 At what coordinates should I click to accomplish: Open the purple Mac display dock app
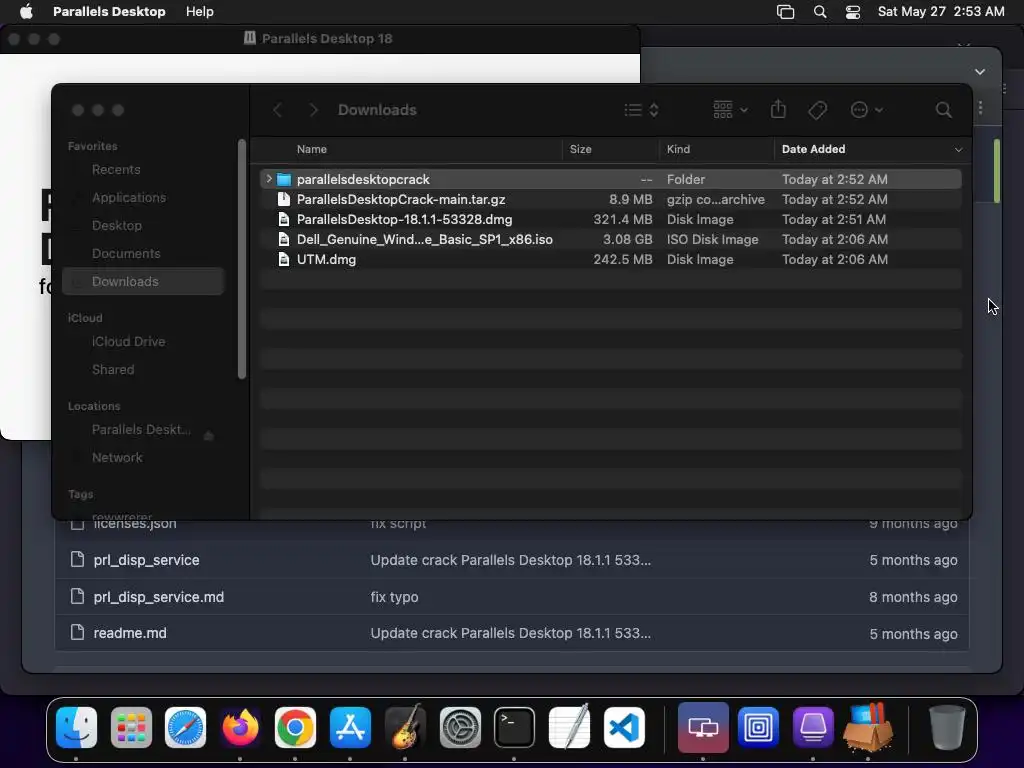tap(813, 728)
